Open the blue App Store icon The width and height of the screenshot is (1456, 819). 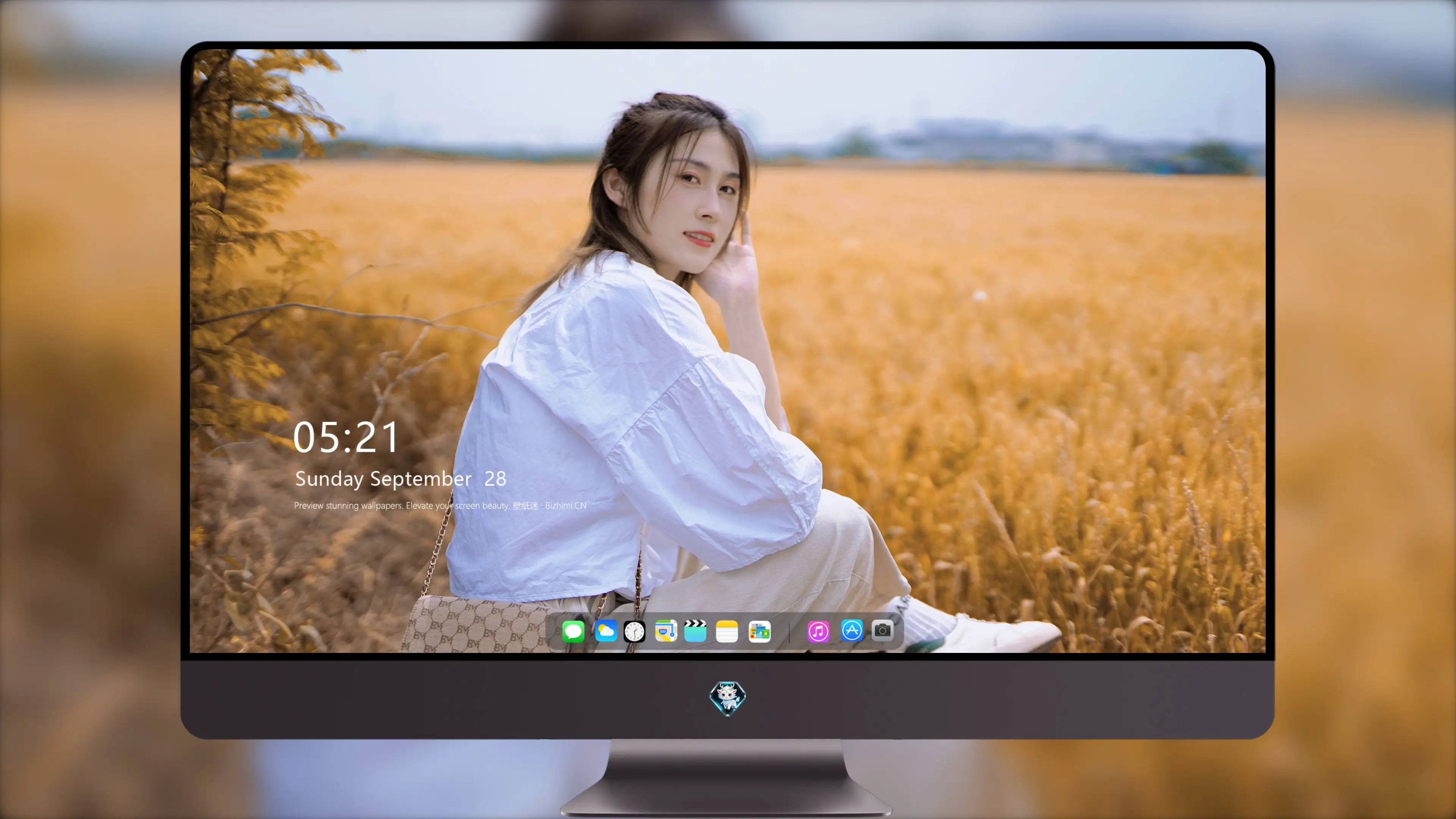[x=852, y=630]
